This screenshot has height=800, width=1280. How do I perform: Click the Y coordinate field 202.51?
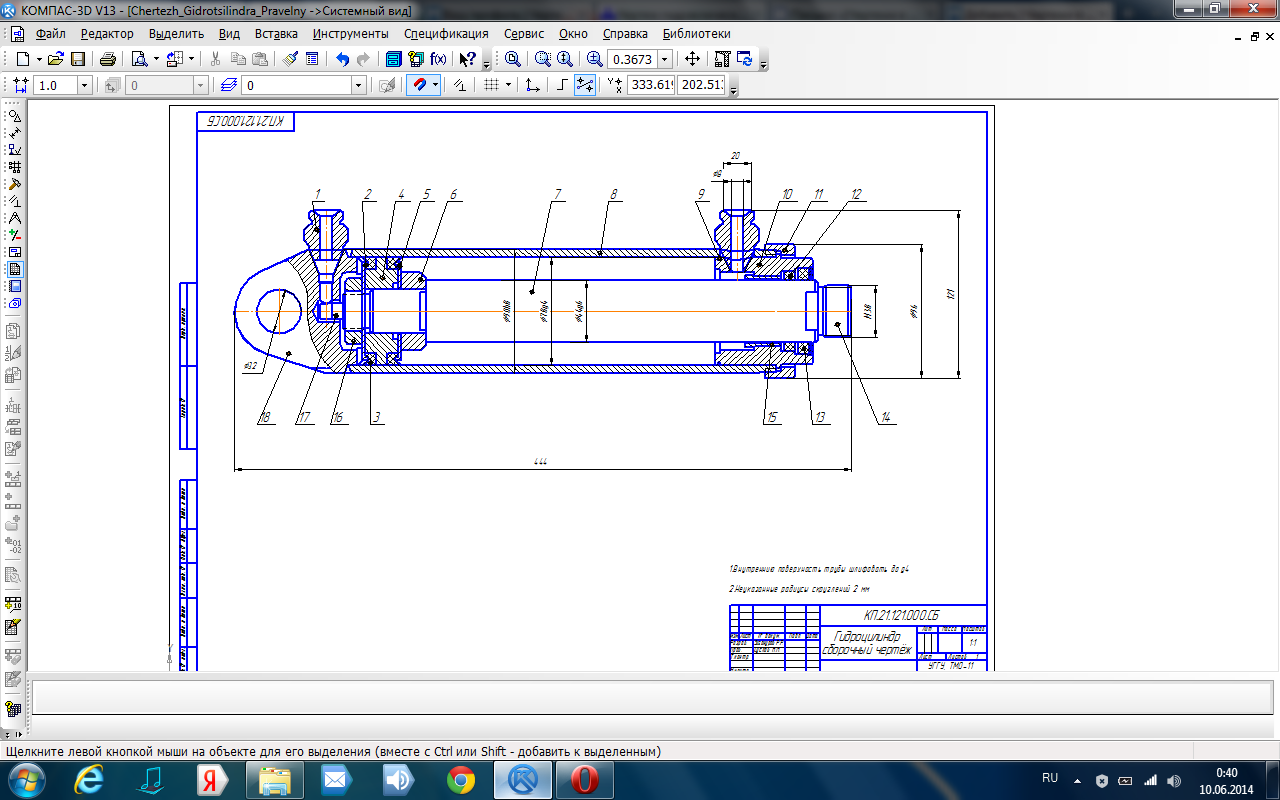pyautogui.click(x=700, y=85)
